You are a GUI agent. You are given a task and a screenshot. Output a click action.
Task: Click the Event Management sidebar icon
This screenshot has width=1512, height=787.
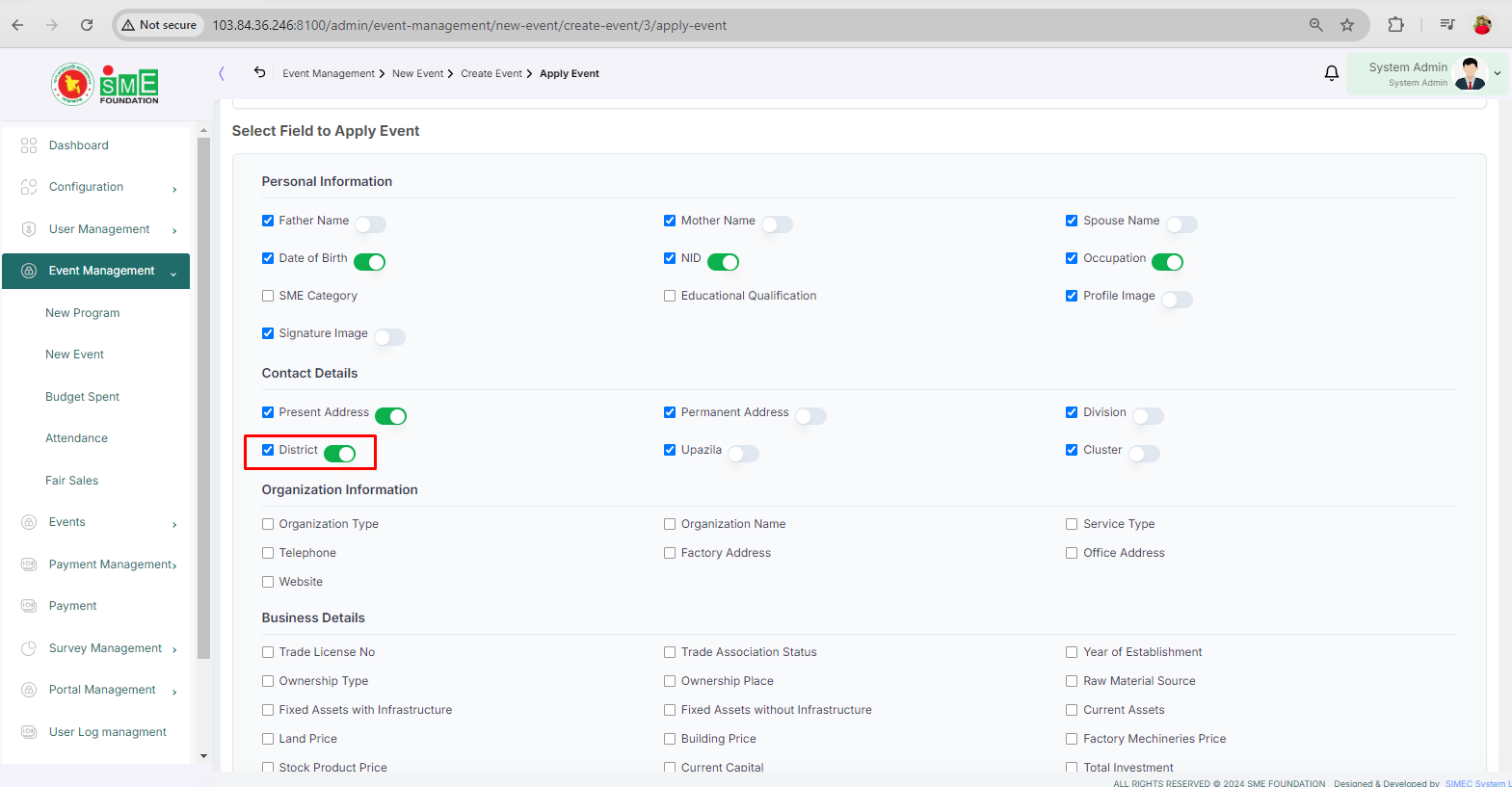(x=29, y=271)
